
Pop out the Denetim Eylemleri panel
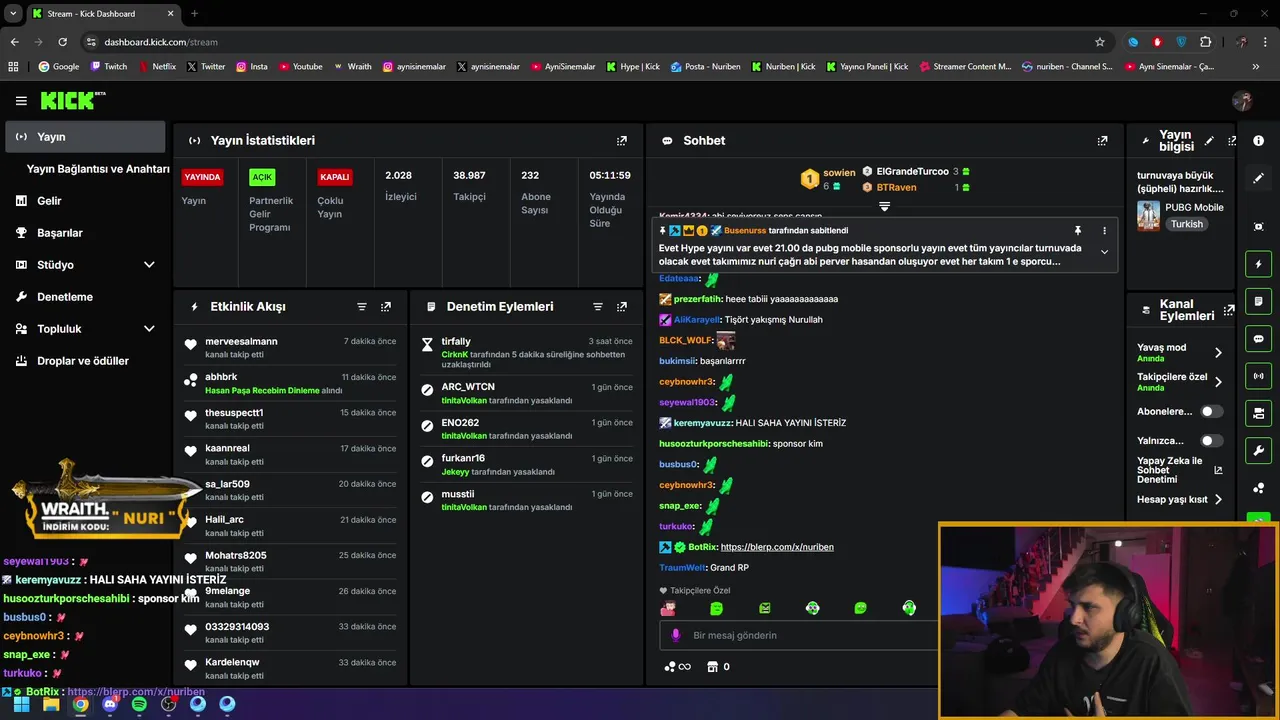click(x=622, y=307)
